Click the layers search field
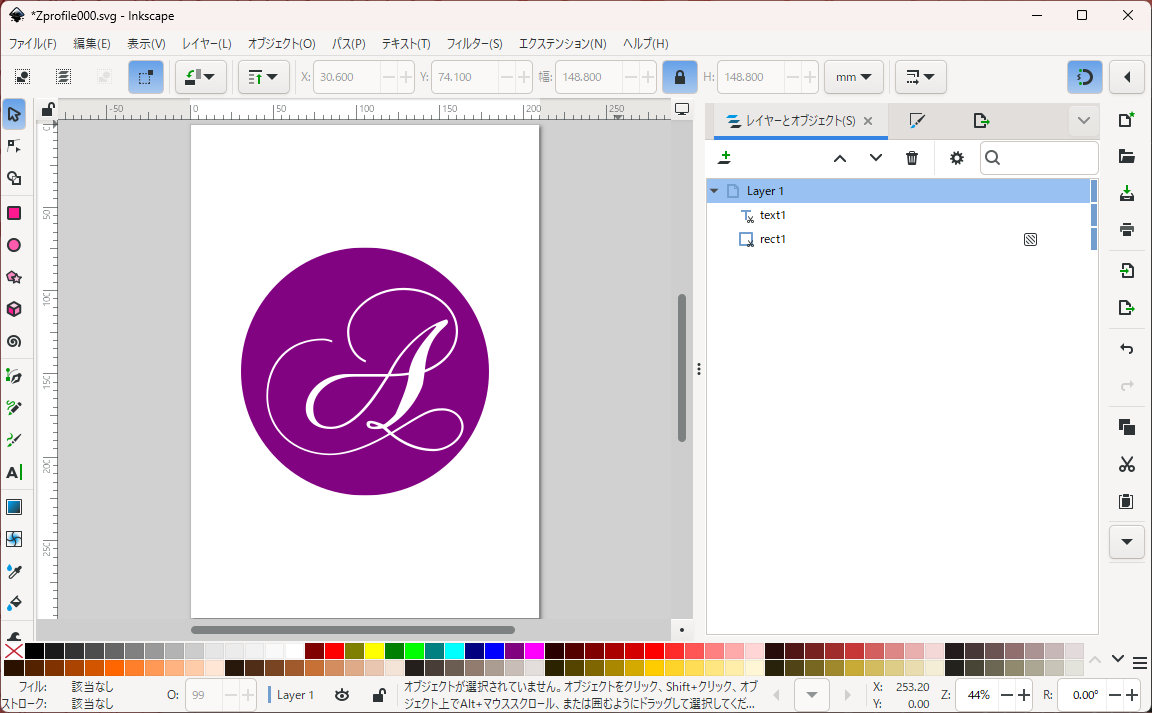Screen dimensions: 1152x713 point(1039,158)
